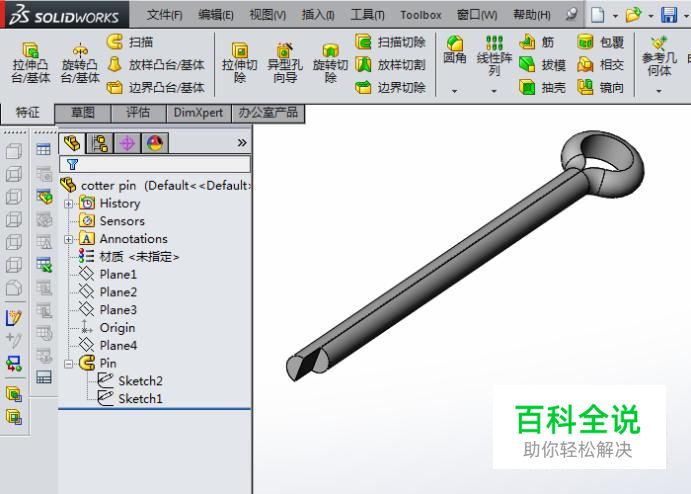Click the New document icon
The height and width of the screenshot is (494, 691).
pyautogui.click(x=598, y=15)
